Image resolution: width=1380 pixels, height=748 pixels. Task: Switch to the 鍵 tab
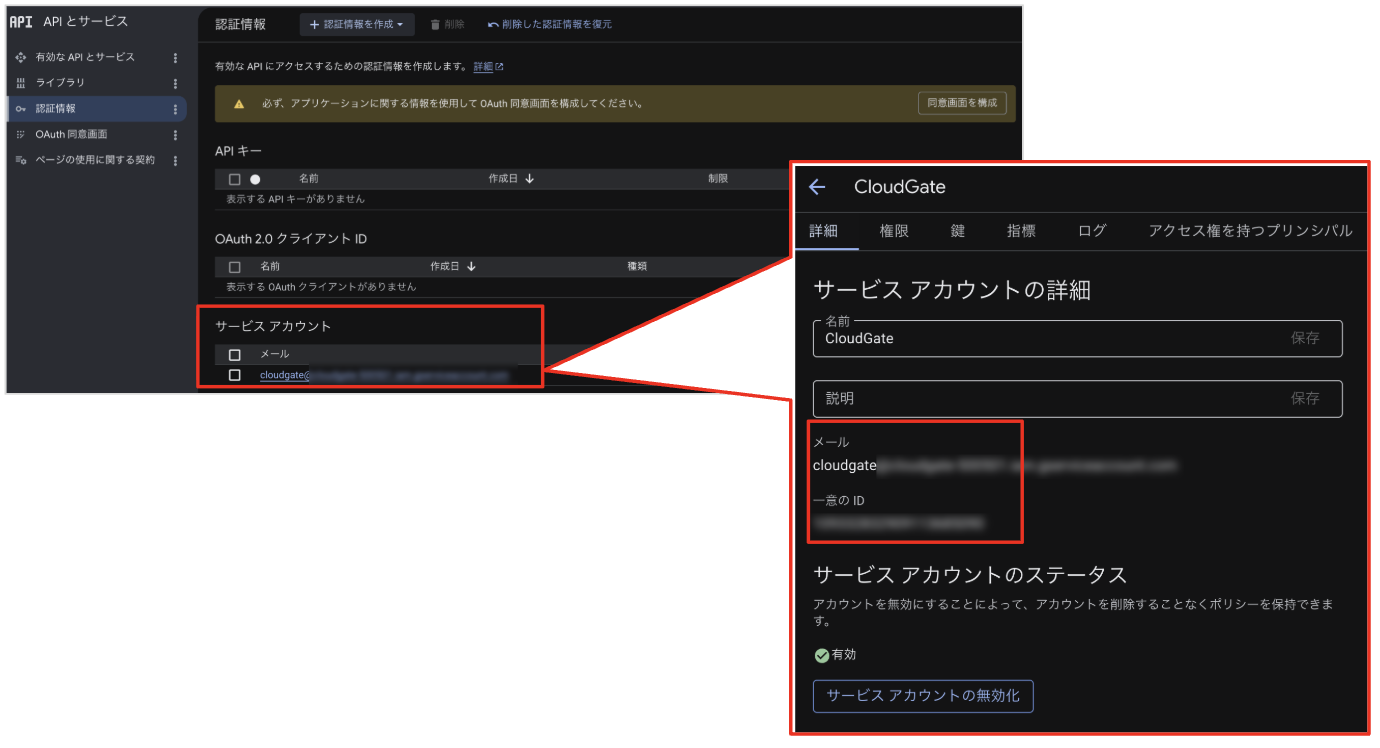click(x=958, y=231)
